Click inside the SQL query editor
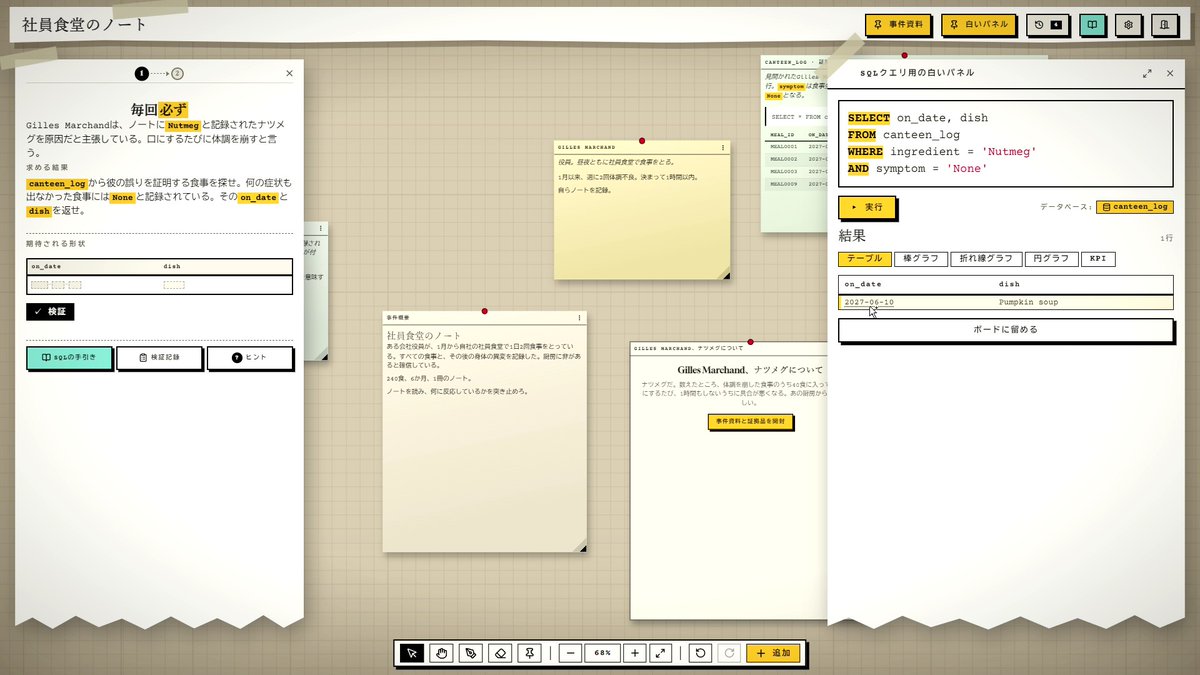Viewport: 1200px width, 675px height. pyautogui.click(x=1006, y=143)
